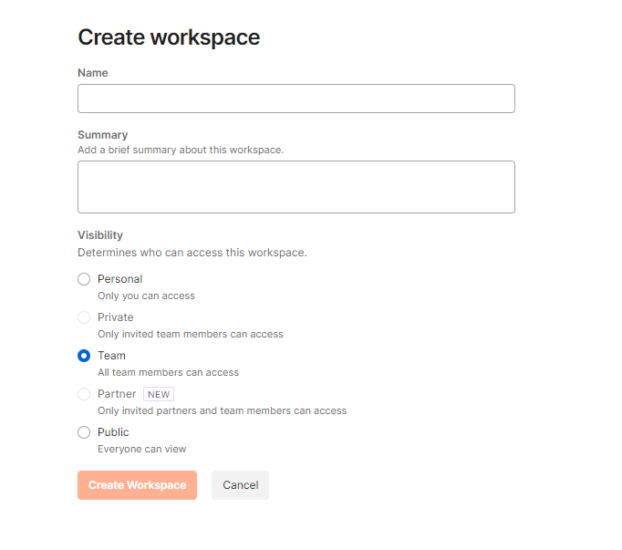Select the Personal radio button circle
This screenshot has height=550, width=622.
pos(84,279)
